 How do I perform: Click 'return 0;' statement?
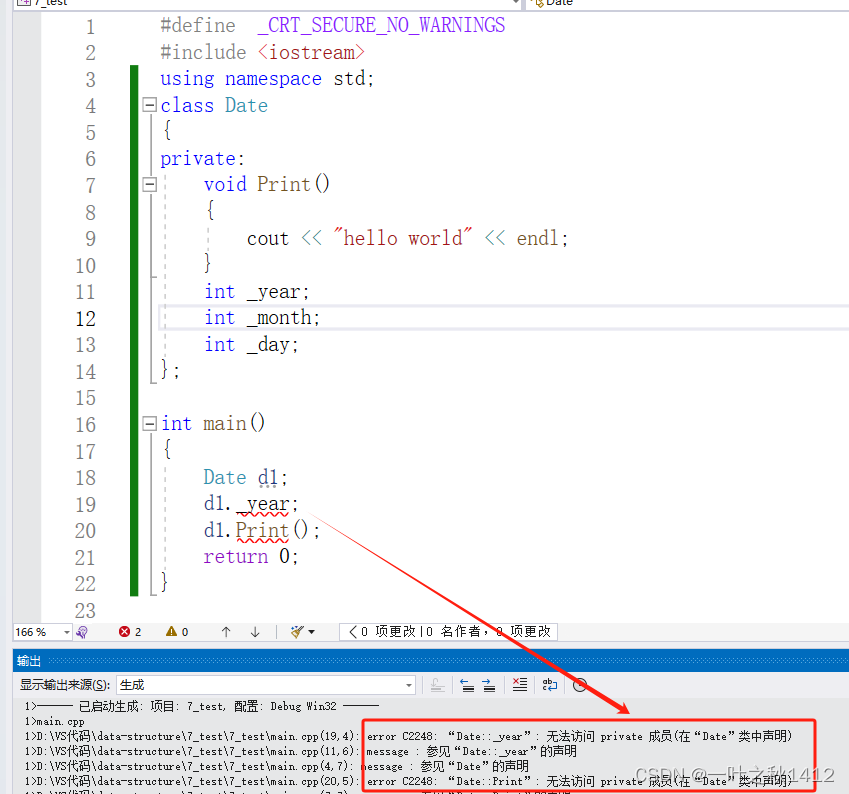[251, 556]
